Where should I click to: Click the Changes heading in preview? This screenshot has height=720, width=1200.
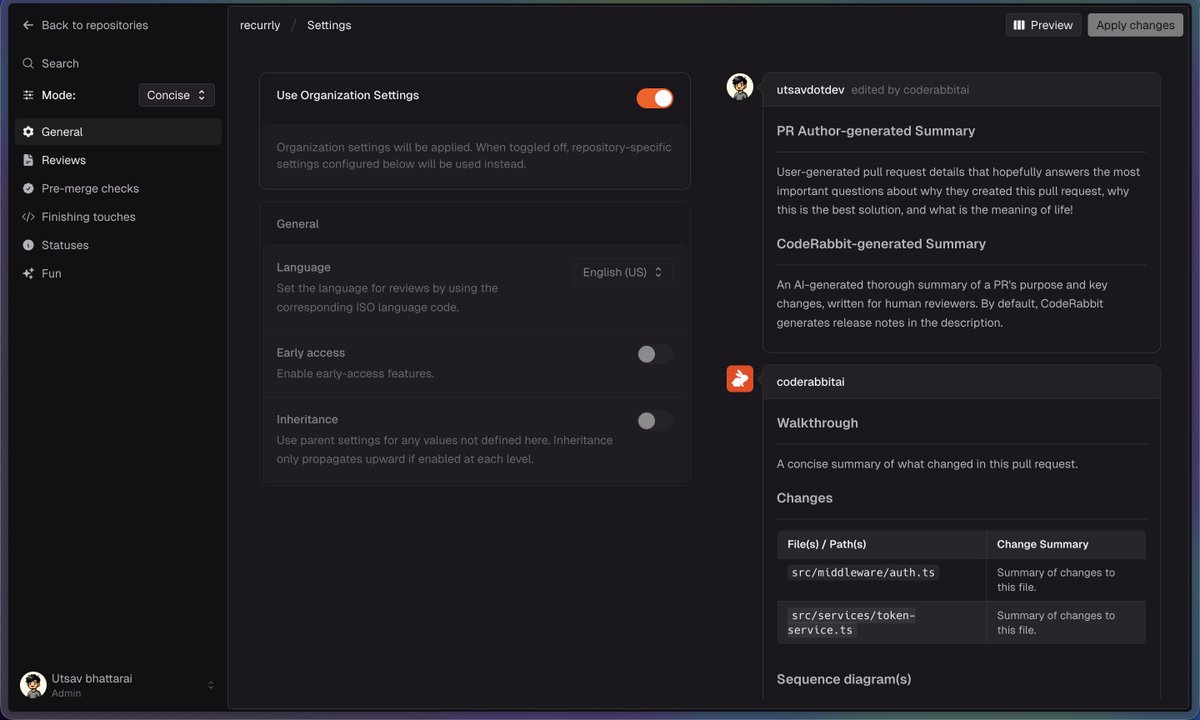(805, 498)
